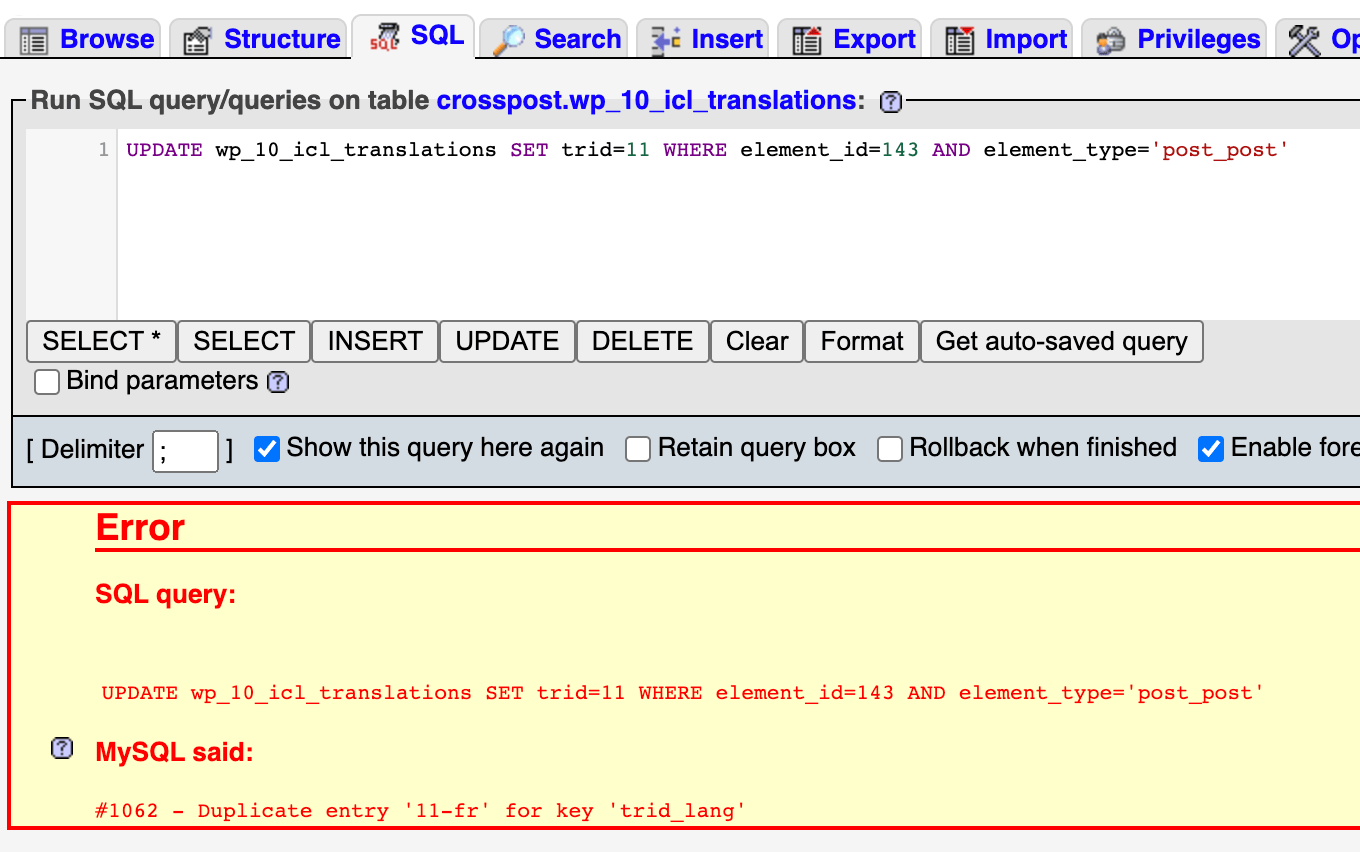Screen dimensions: 1360x852
Task: Click the #1062 Duplicate entry error message
Action: [421, 810]
